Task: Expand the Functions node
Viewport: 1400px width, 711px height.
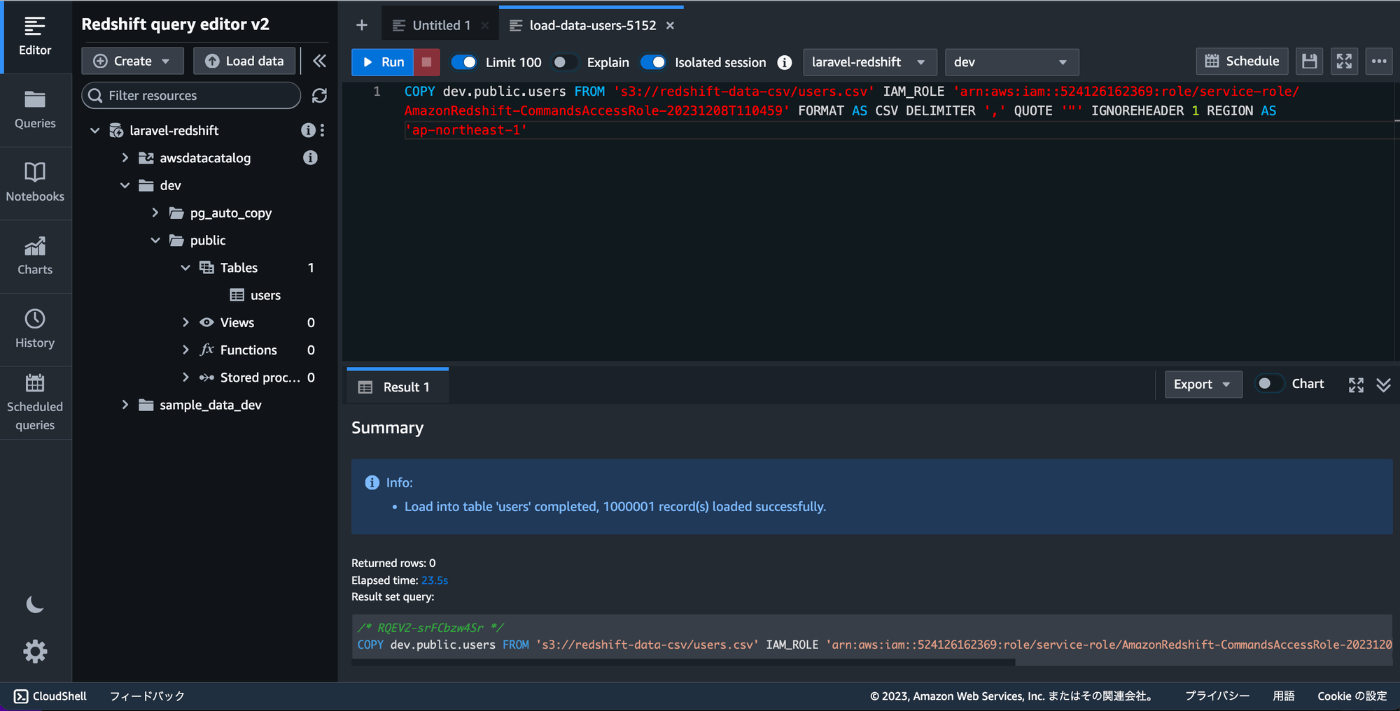Action: (185, 350)
